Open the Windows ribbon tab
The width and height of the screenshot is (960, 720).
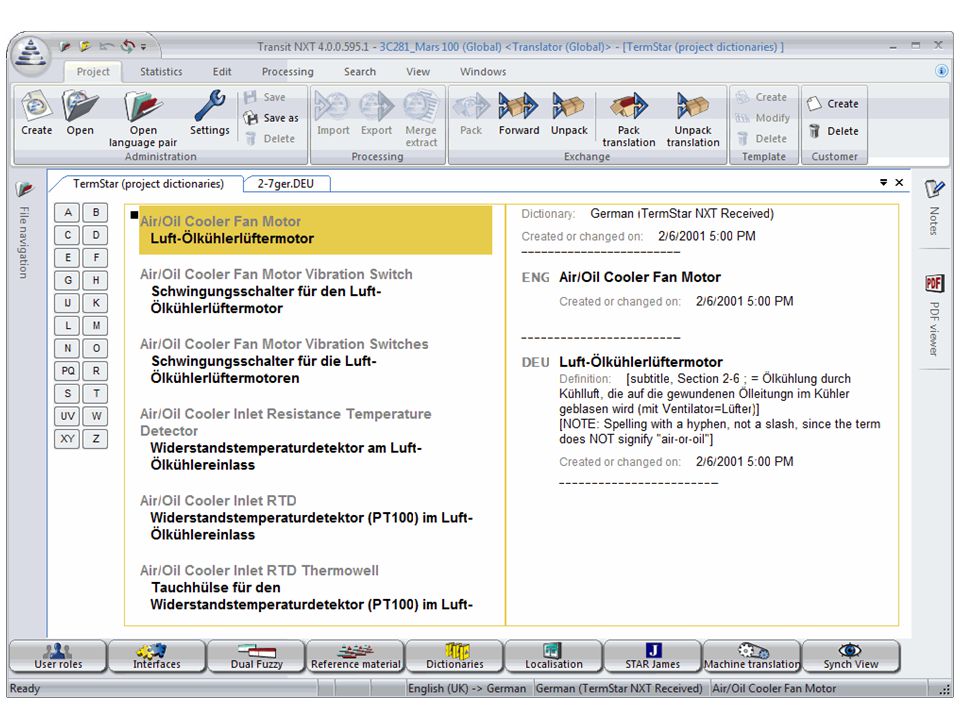(x=483, y=72)
